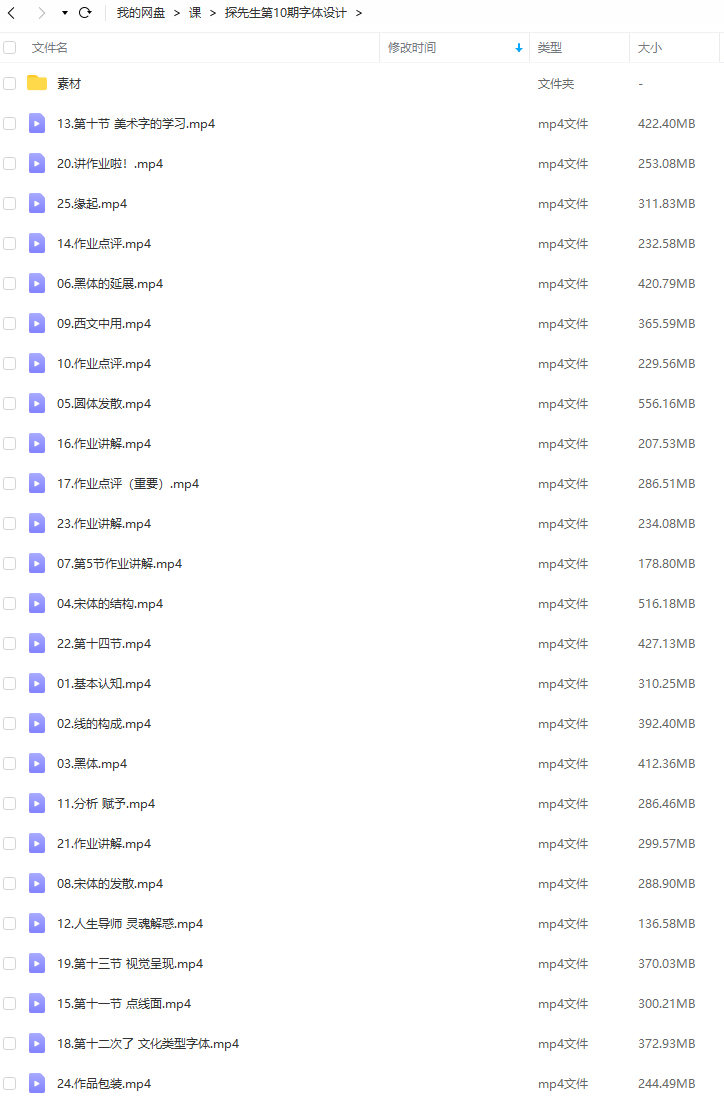Click the video icon of 13.第十节 美术字的学习.mp4
Screen dimensions: 724x1112
point(37,123)
